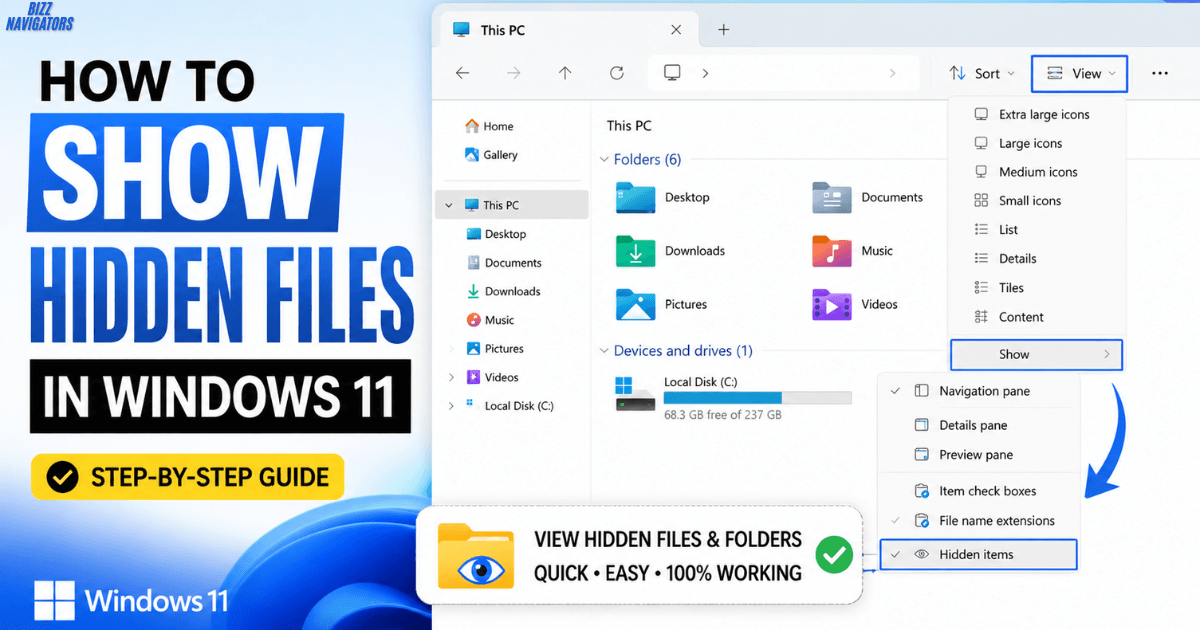
Task: Choose Medium icons view
Action: [1036, 172]
